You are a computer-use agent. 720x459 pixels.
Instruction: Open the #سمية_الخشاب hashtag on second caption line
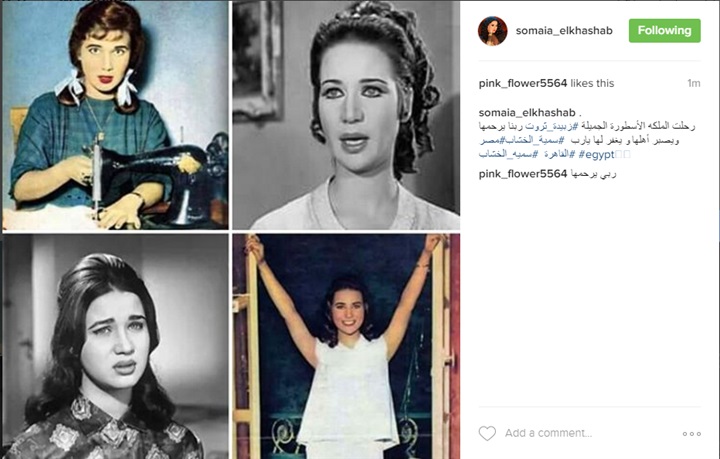[534, 140]
